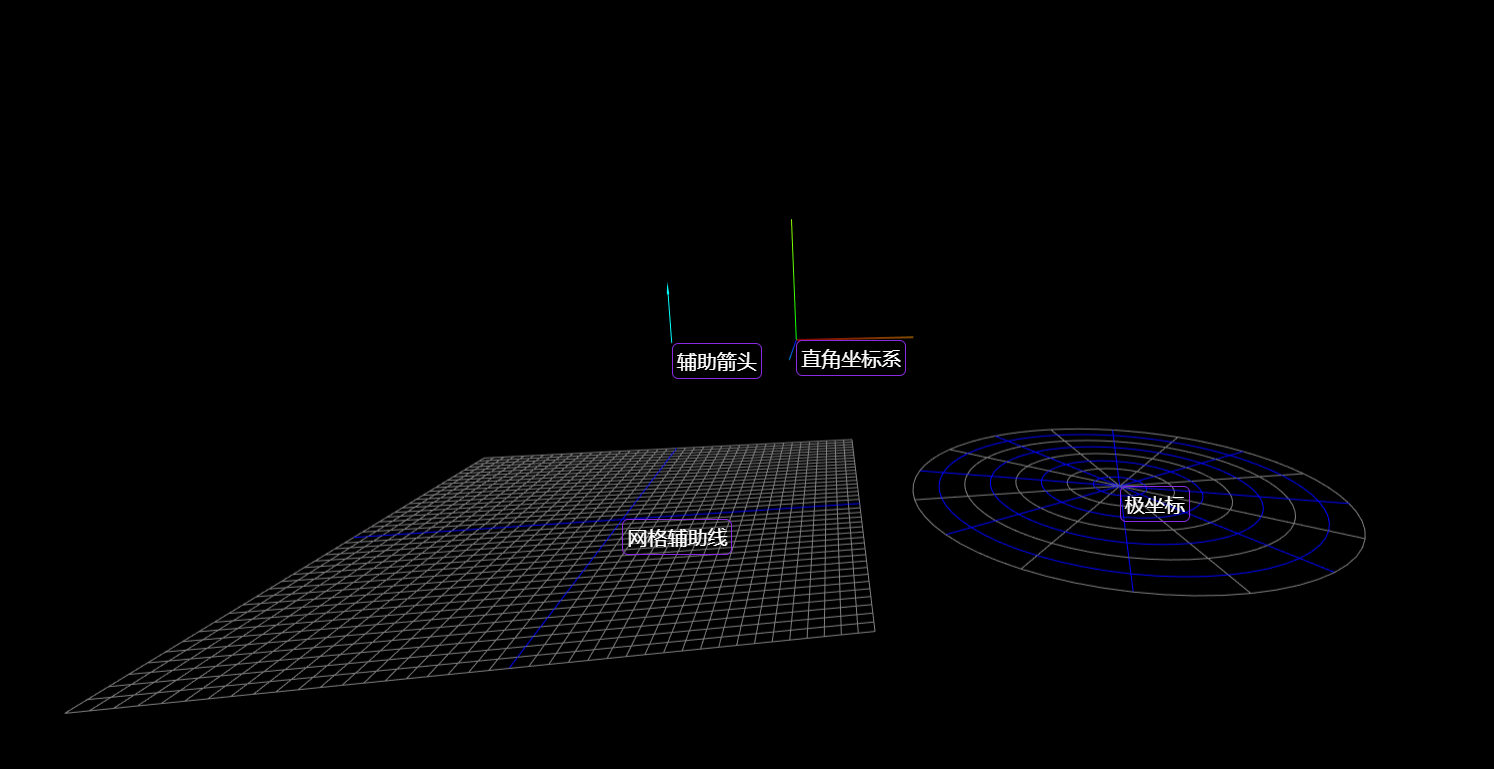
Task: Click the 辅助箭头 label
Action: [x=716, y=361]
